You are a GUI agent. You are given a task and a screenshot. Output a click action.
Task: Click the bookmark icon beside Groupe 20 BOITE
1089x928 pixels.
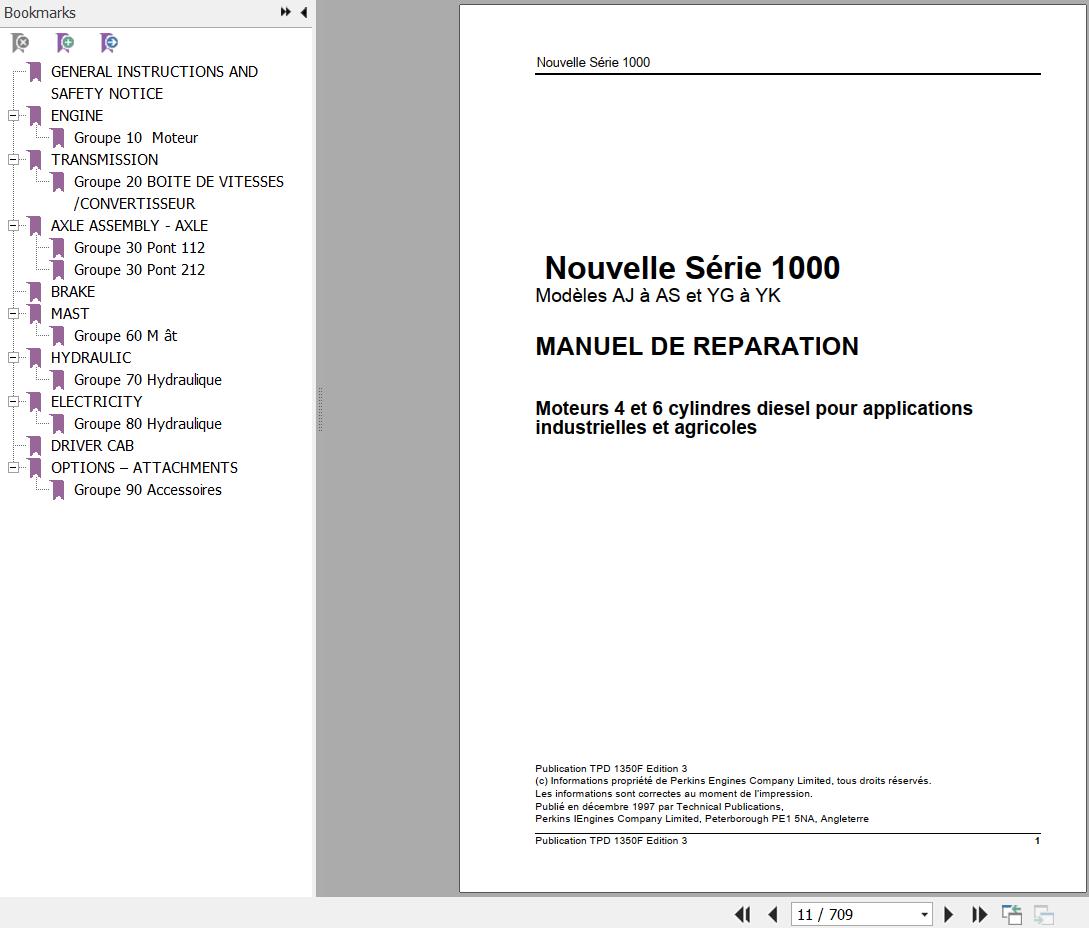click(x=58, y=183)
